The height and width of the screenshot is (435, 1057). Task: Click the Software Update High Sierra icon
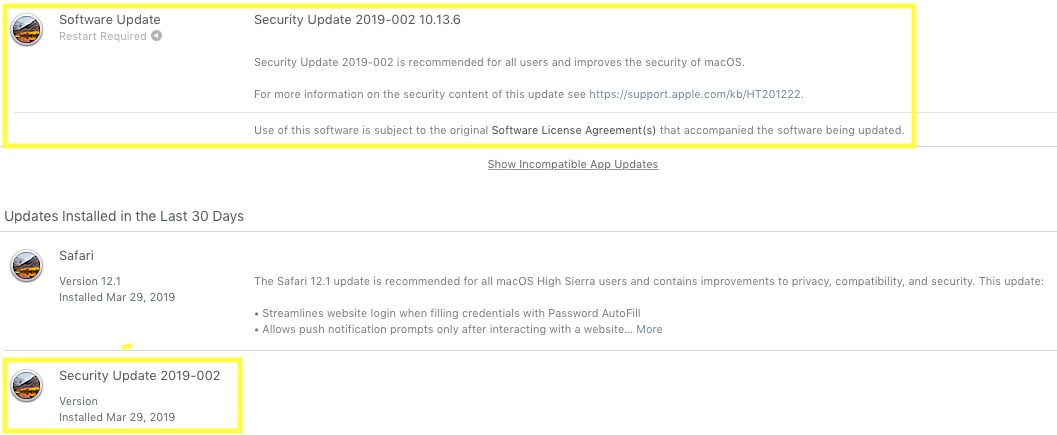coord(26,29)
